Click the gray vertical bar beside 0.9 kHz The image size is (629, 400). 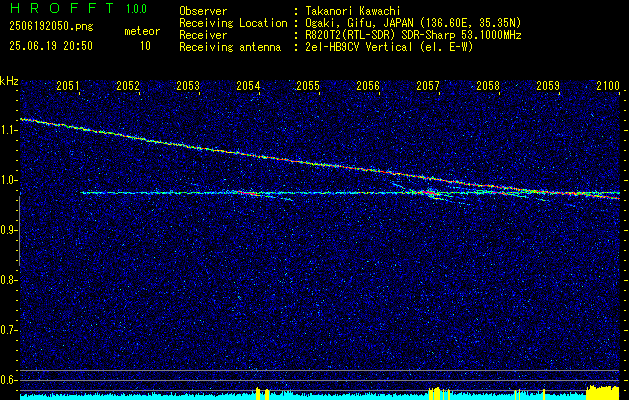click(x=19, y=231)
